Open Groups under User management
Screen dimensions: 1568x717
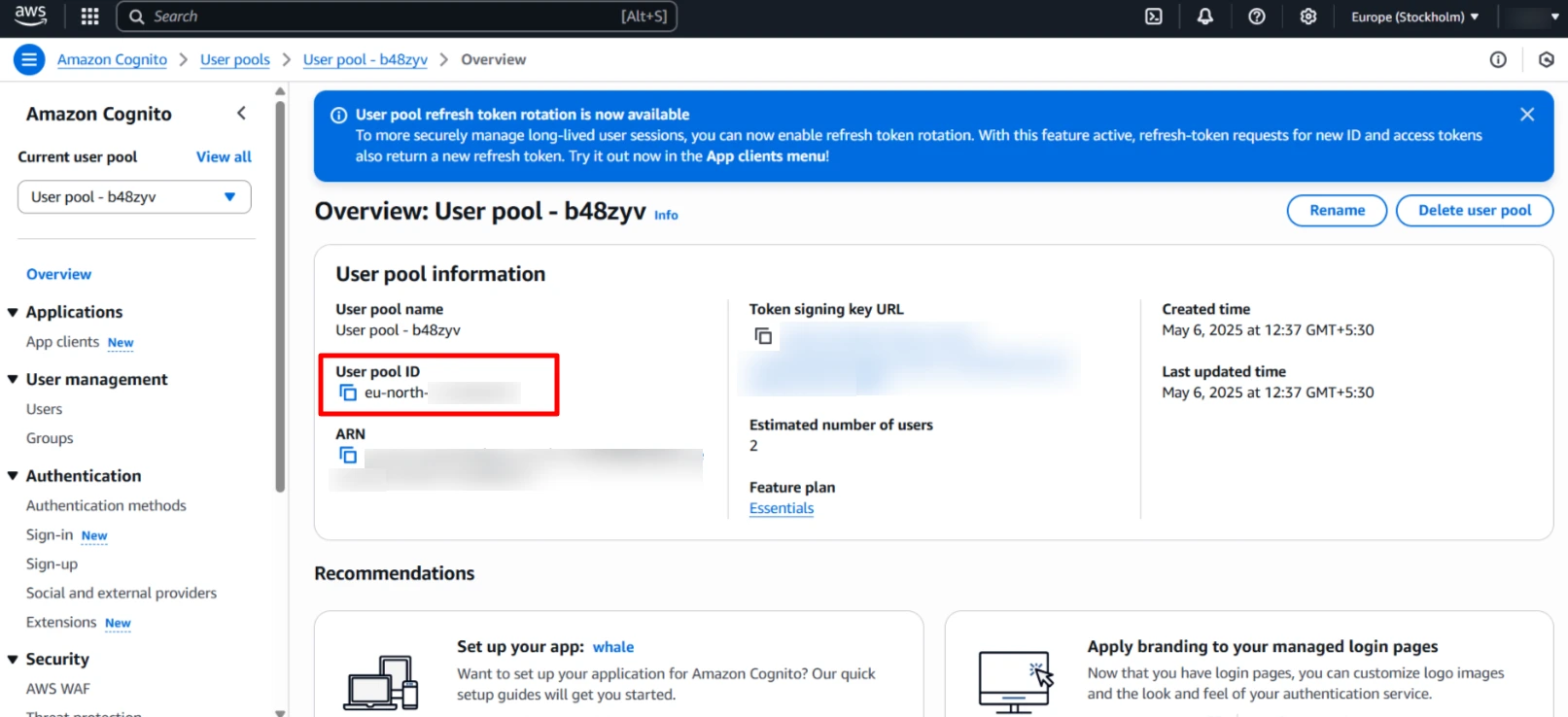pyautogui.click(x=50, y=438)
